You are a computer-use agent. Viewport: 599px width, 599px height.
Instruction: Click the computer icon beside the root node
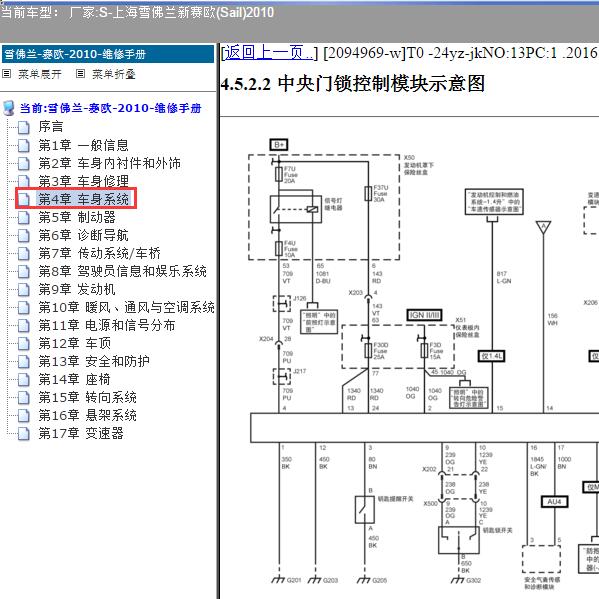pyautogui.click(x=8, y=108)
